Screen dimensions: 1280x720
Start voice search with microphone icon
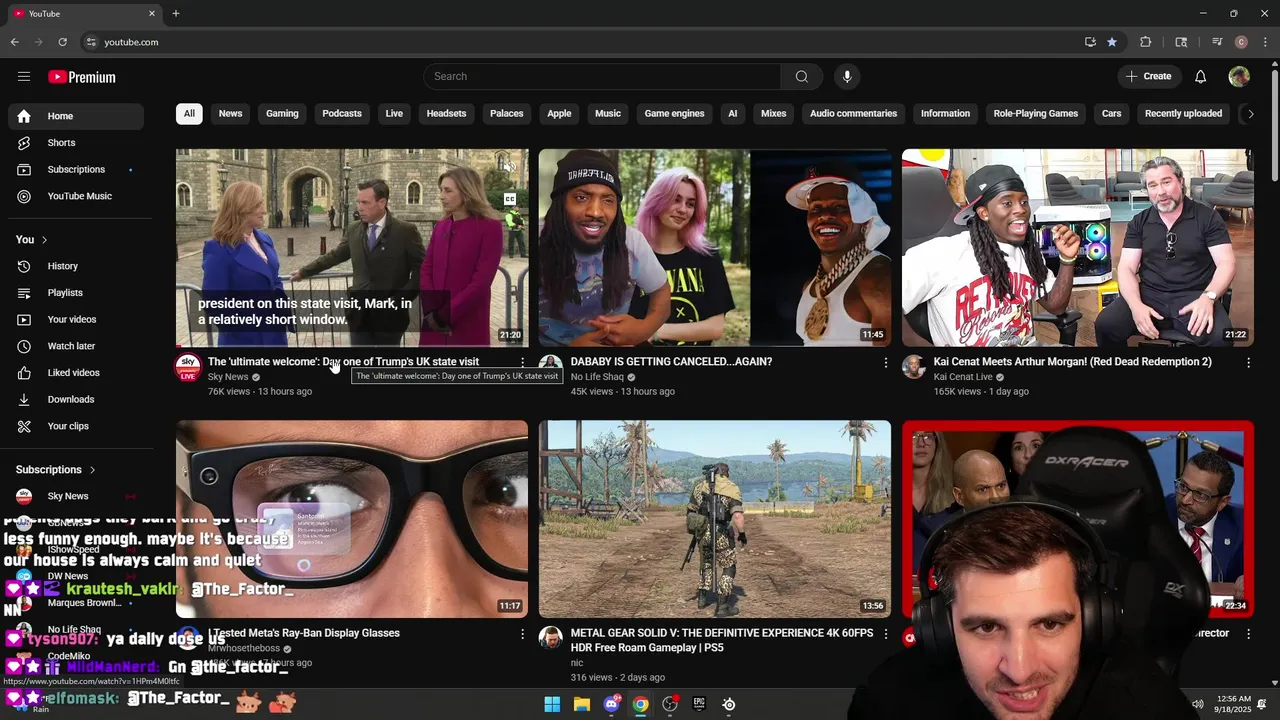click(847, 77)
